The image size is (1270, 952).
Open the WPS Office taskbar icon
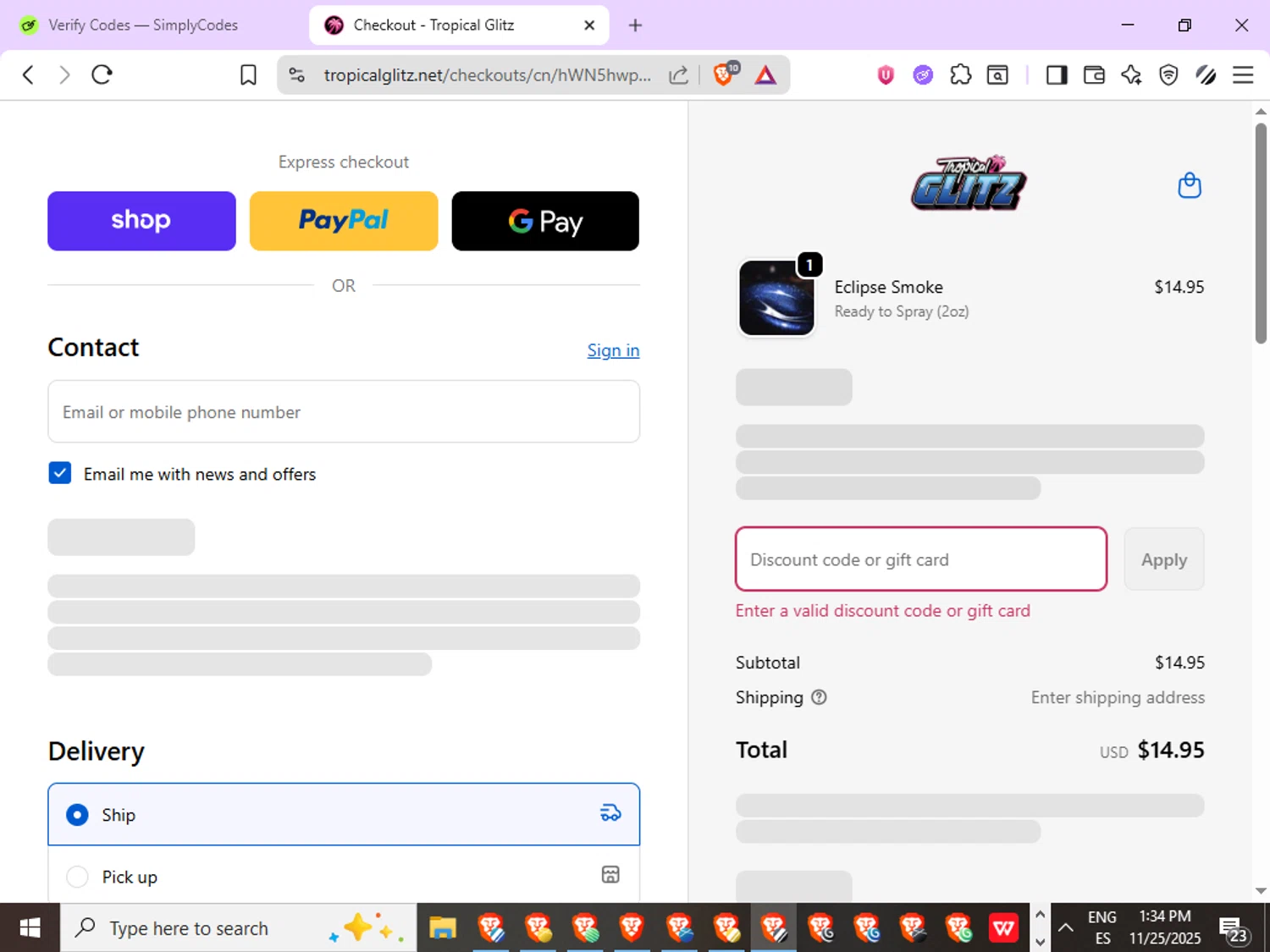[x=1003, y=928]
